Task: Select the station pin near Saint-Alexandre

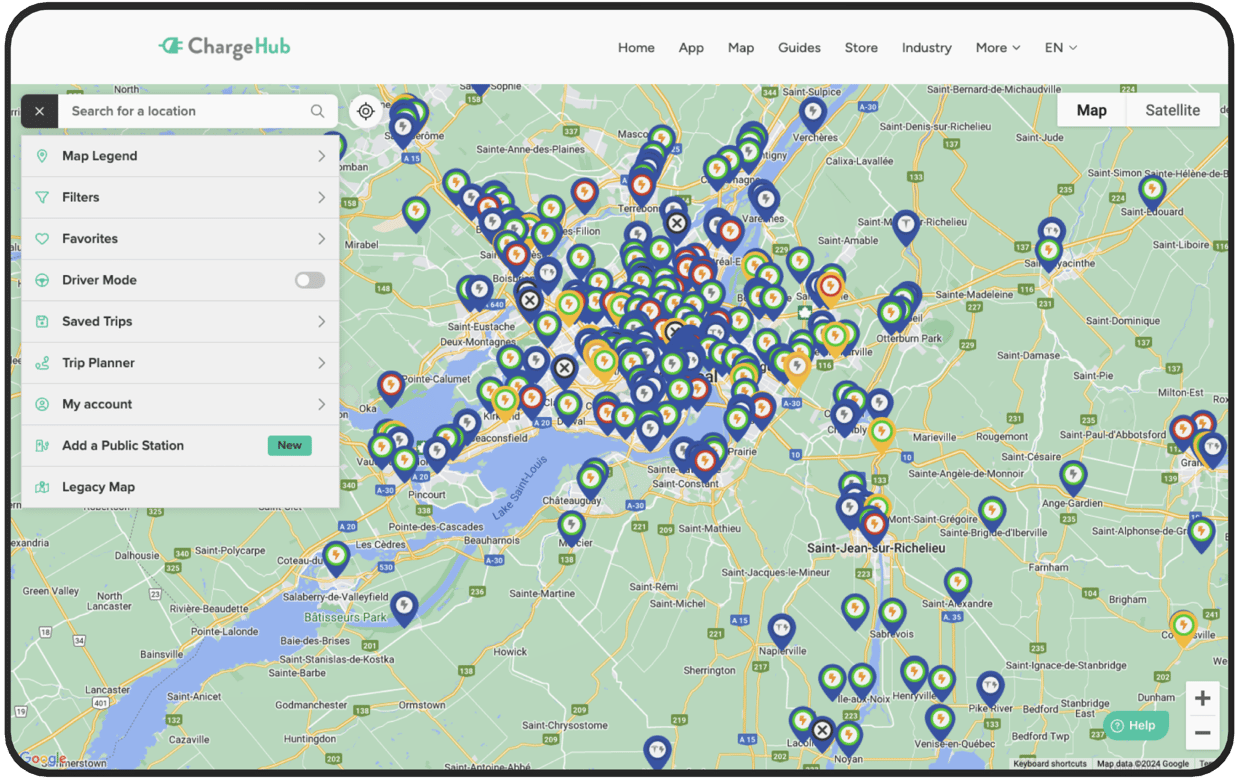Action: pos(958,583)
